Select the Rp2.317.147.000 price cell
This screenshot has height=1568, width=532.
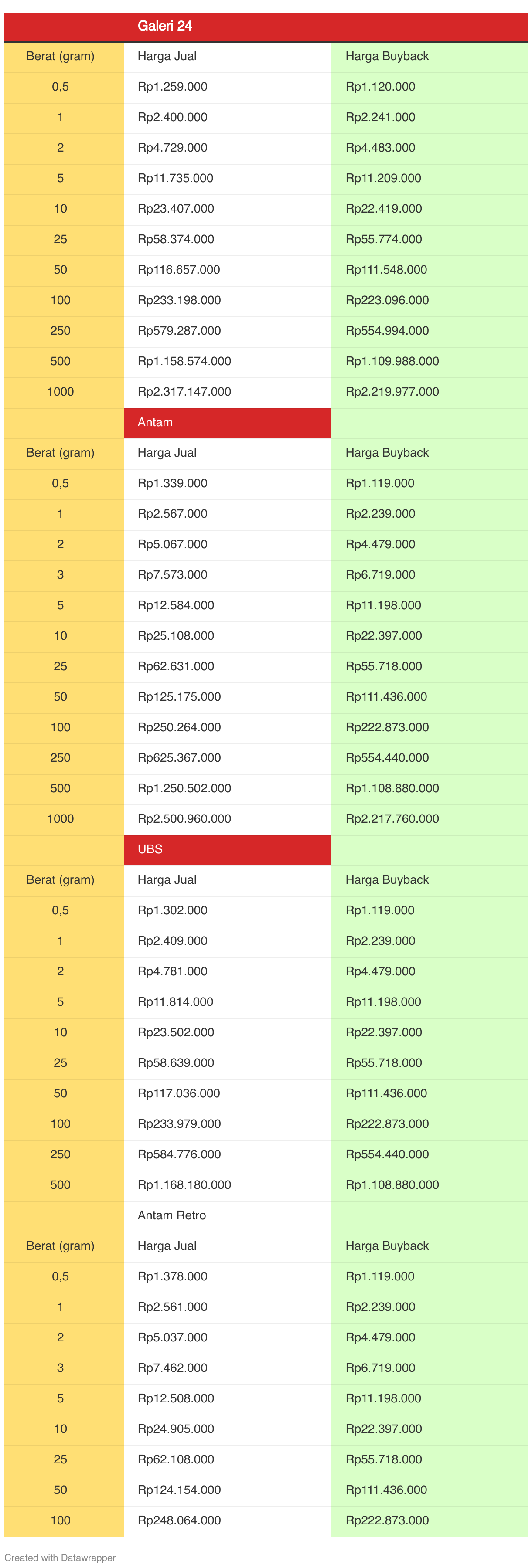pyautogui.click(x=184, y=392)
